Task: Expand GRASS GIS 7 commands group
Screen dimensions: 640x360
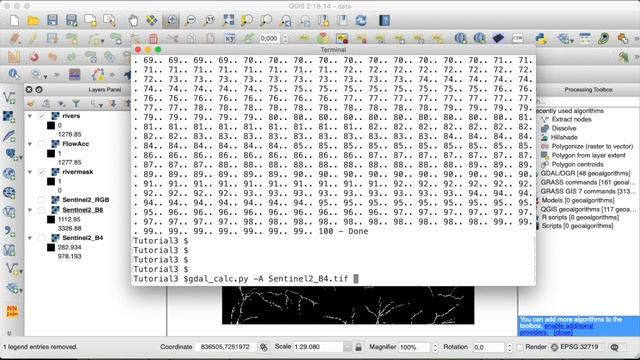Action: point(588,191)
